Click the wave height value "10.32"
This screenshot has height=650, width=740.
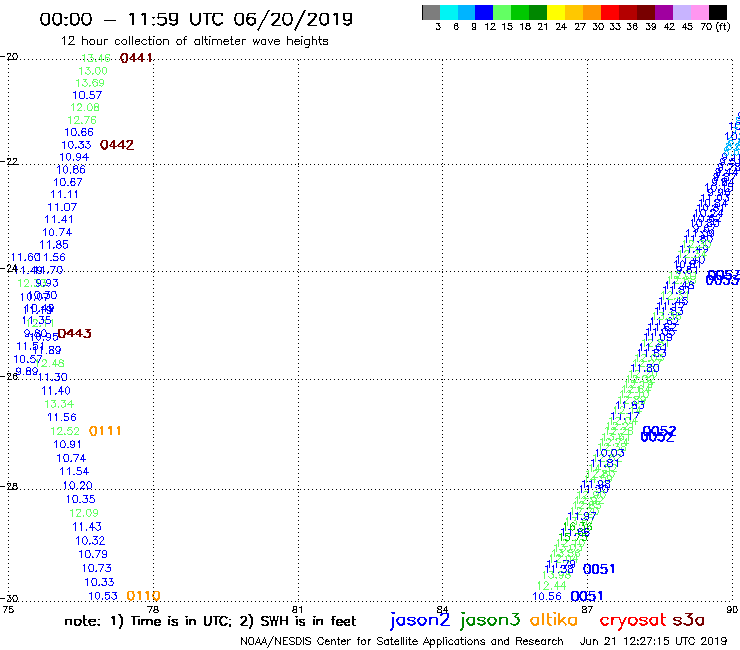click(x=90, y=540)
